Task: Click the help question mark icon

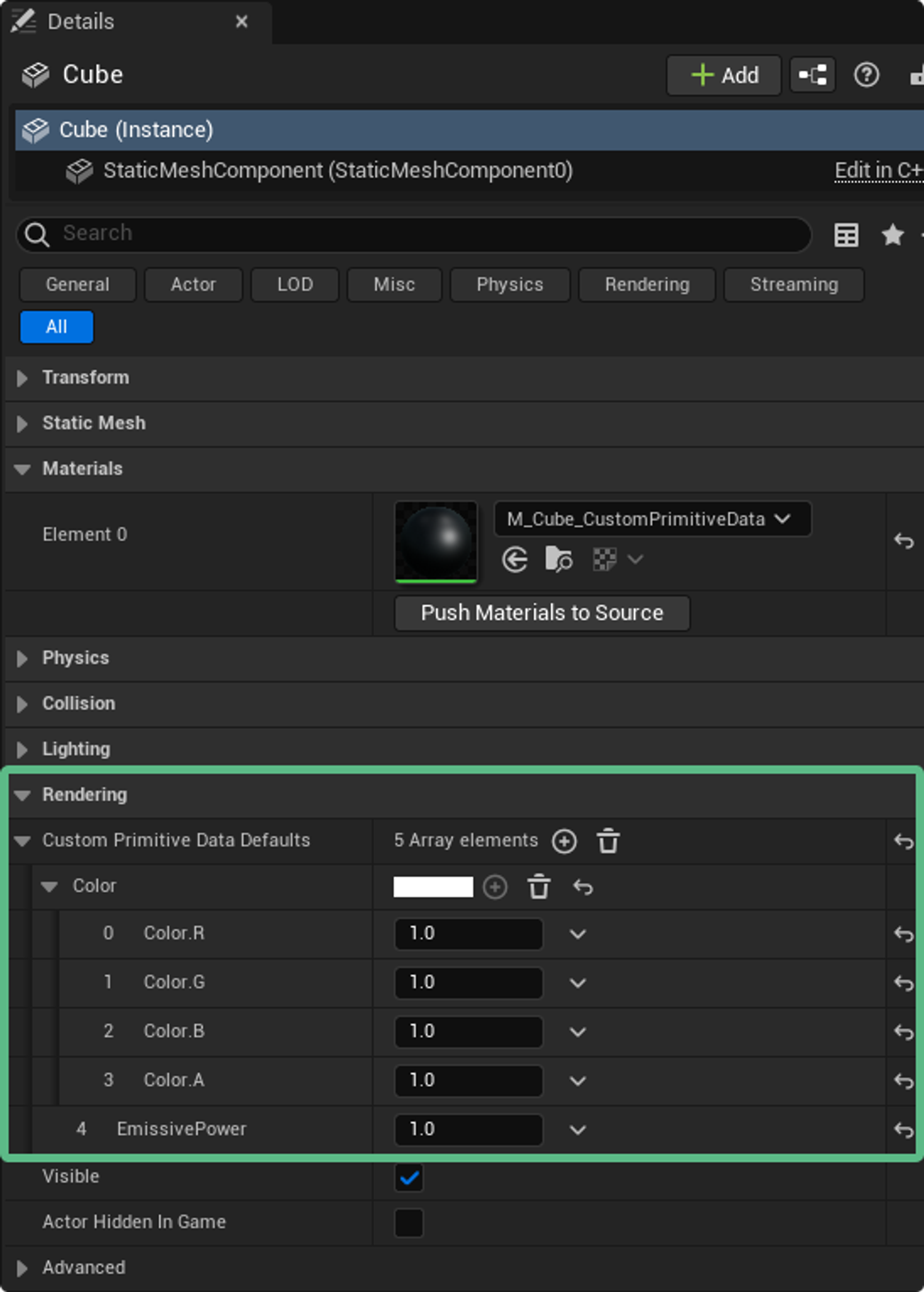Action: [867, 74]
